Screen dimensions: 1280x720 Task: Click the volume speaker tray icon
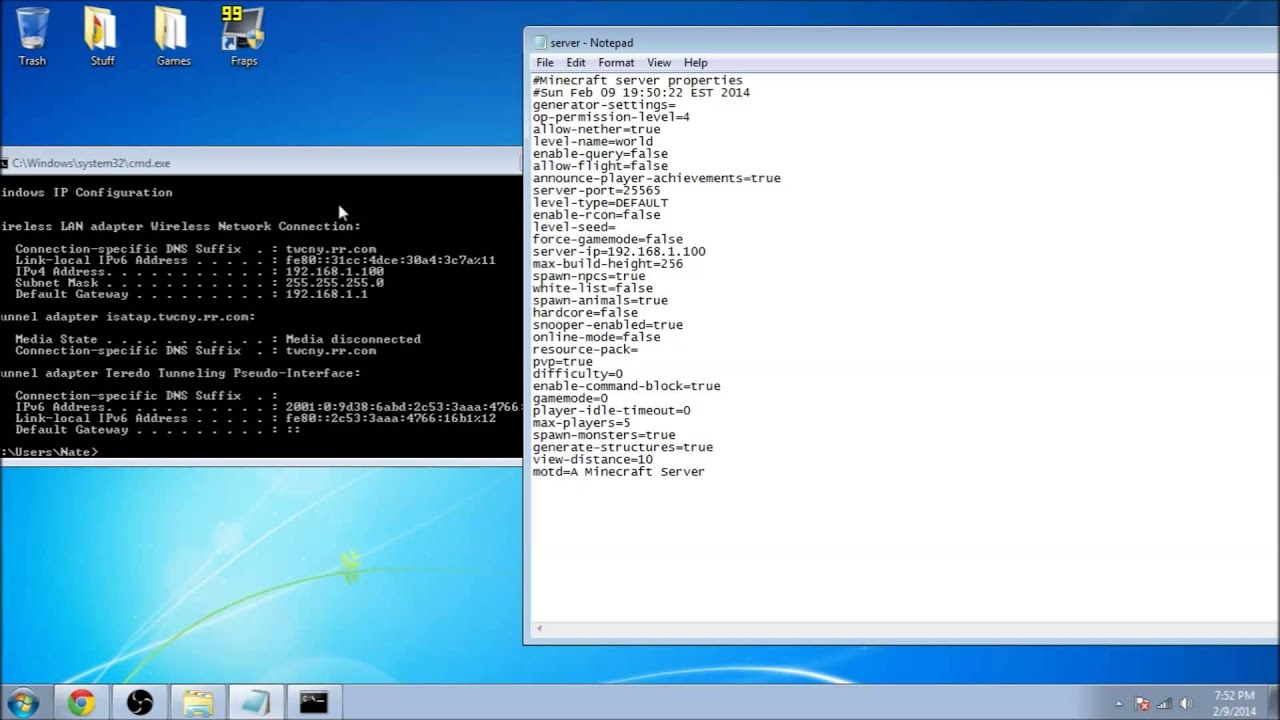(x=1187, y=703)
